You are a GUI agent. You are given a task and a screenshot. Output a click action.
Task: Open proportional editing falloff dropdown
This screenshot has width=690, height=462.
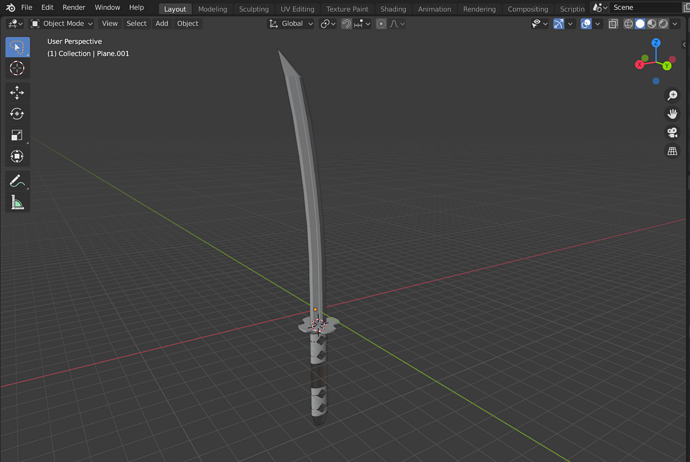pyautogui.click(x=397, y=24)
